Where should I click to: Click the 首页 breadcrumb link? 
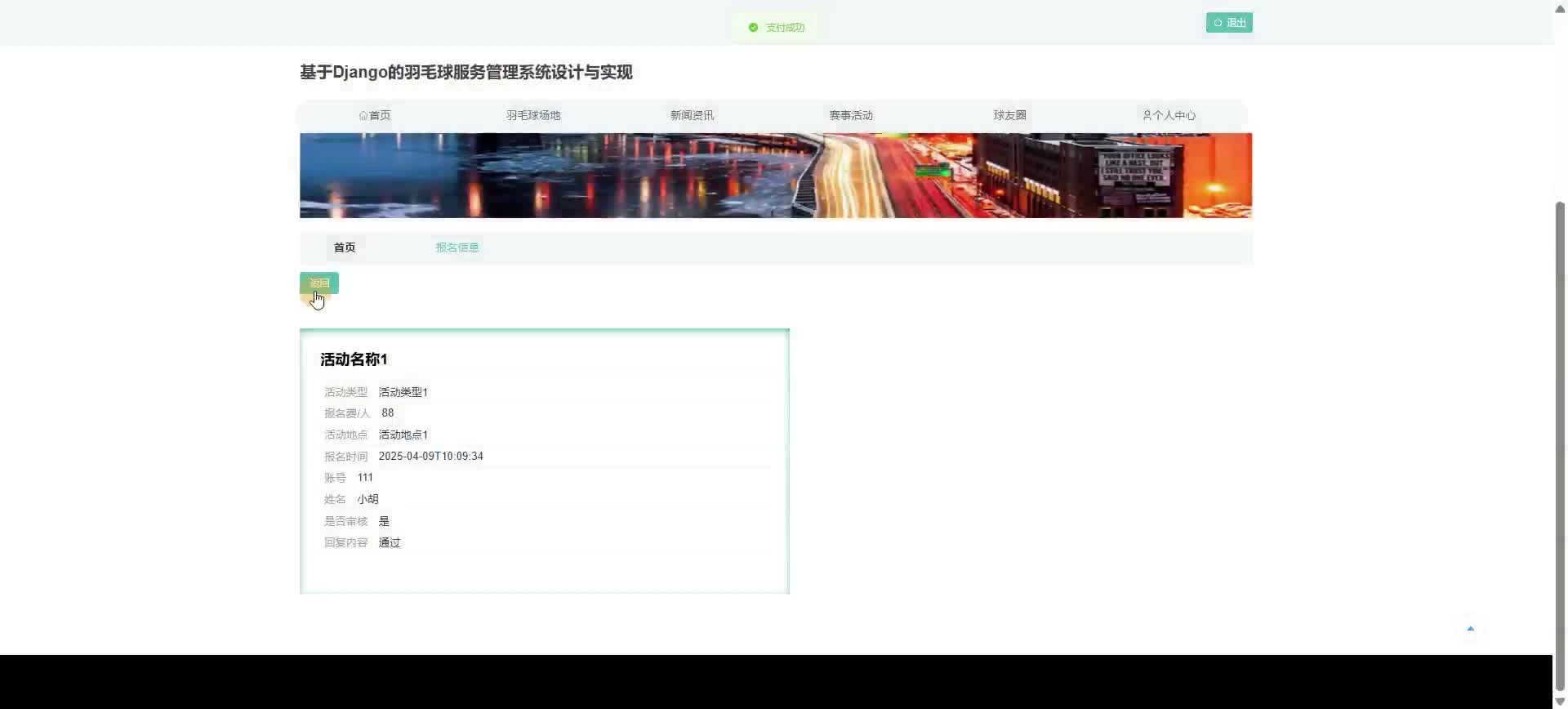(345, 247)
